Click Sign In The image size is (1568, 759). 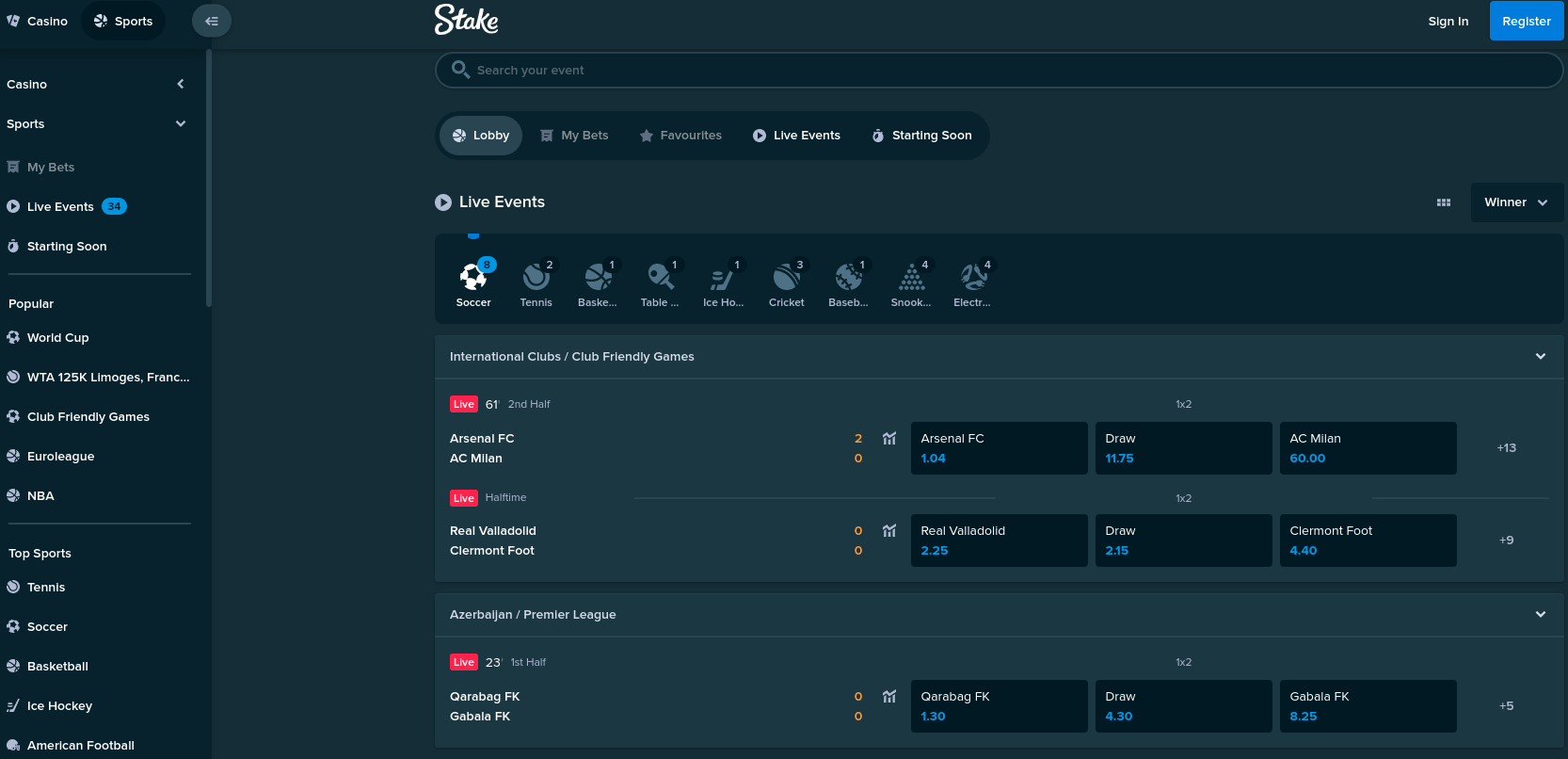coord(1448,21)
